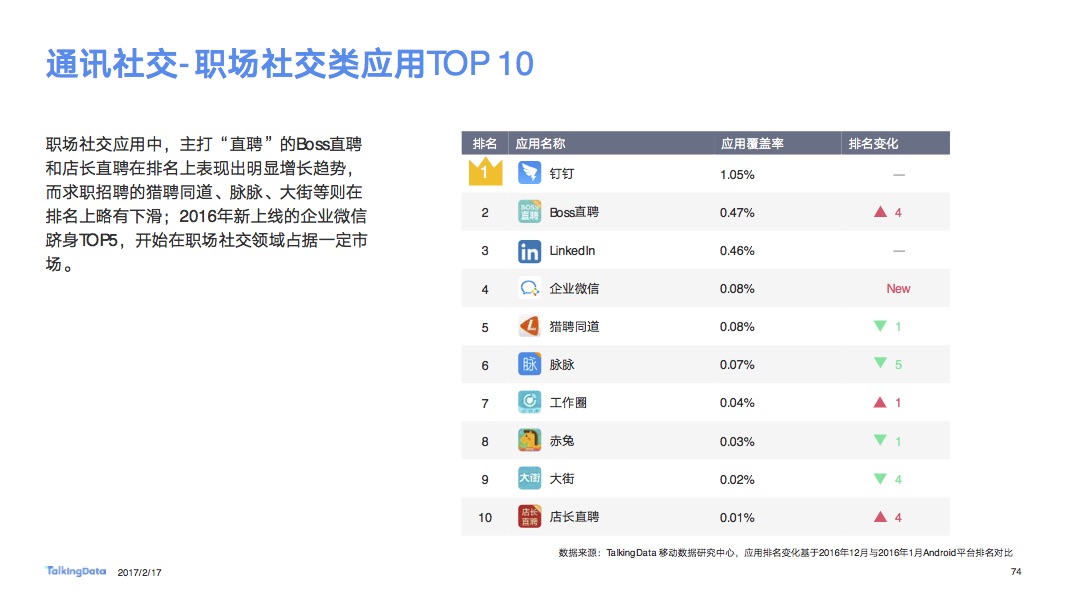Click the rank number 6
Viewport: 1065px width, 599px height.
tap(485, 365)
